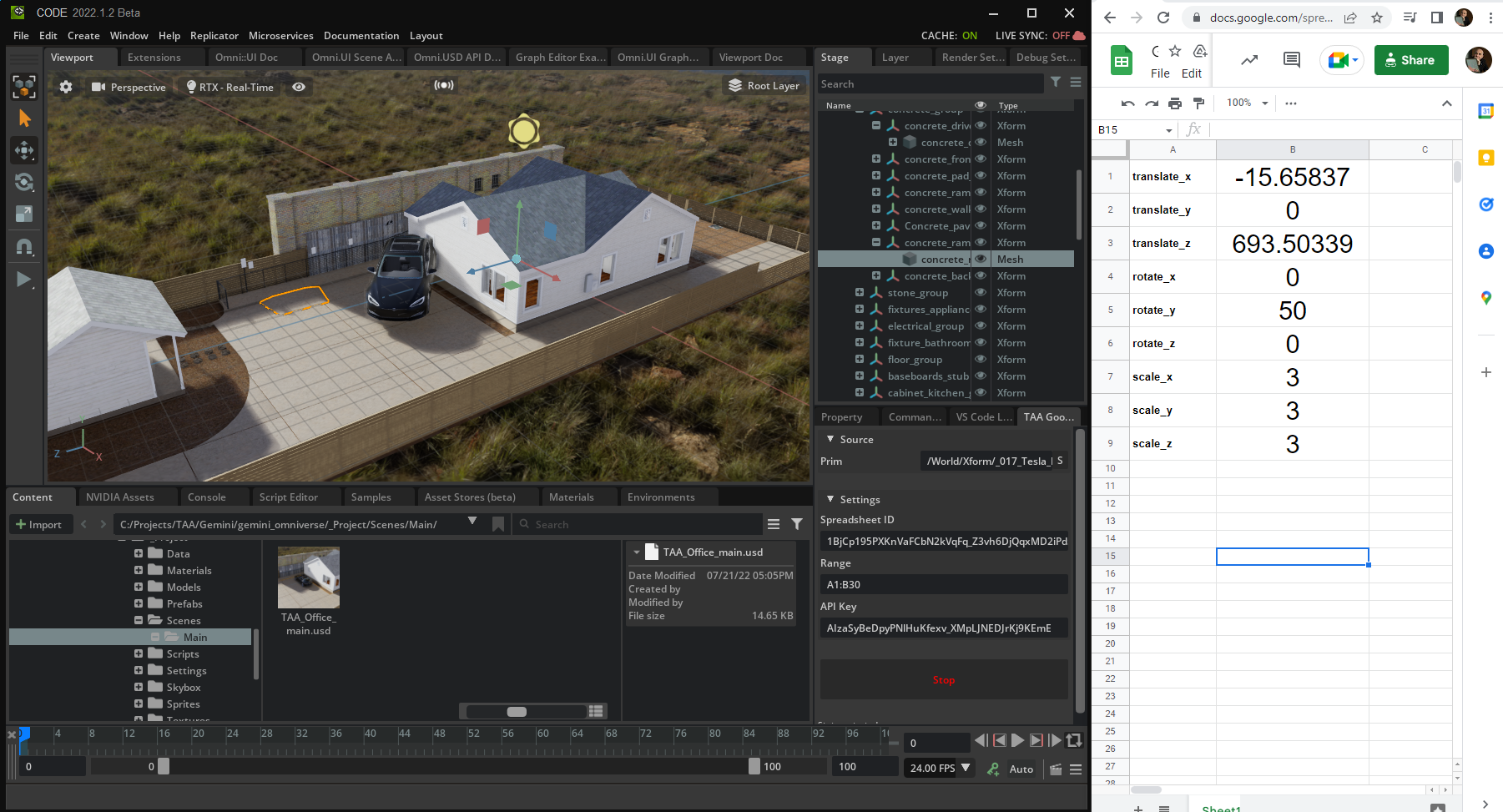Toggle visibility of baseboards_stub prim

point(981,376)
